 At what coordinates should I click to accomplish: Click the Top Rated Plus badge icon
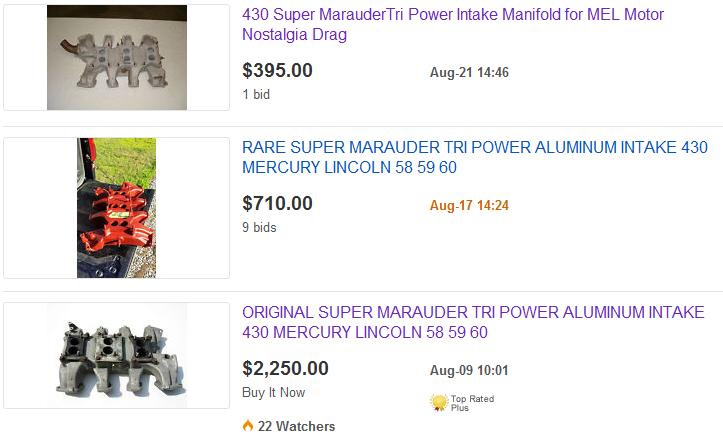(x=438, y=402)
